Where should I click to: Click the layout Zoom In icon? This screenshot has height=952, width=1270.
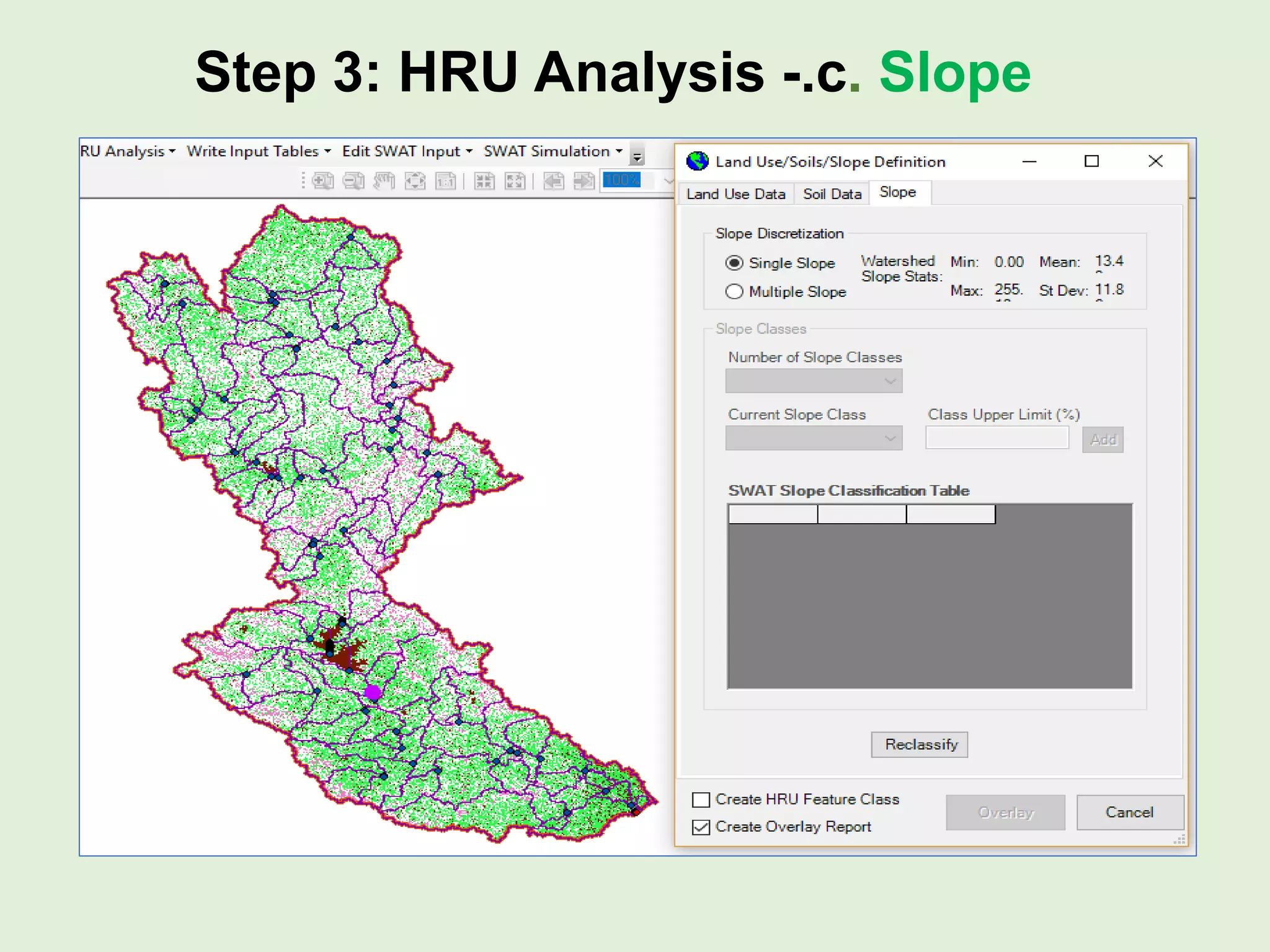pos(323,181)
